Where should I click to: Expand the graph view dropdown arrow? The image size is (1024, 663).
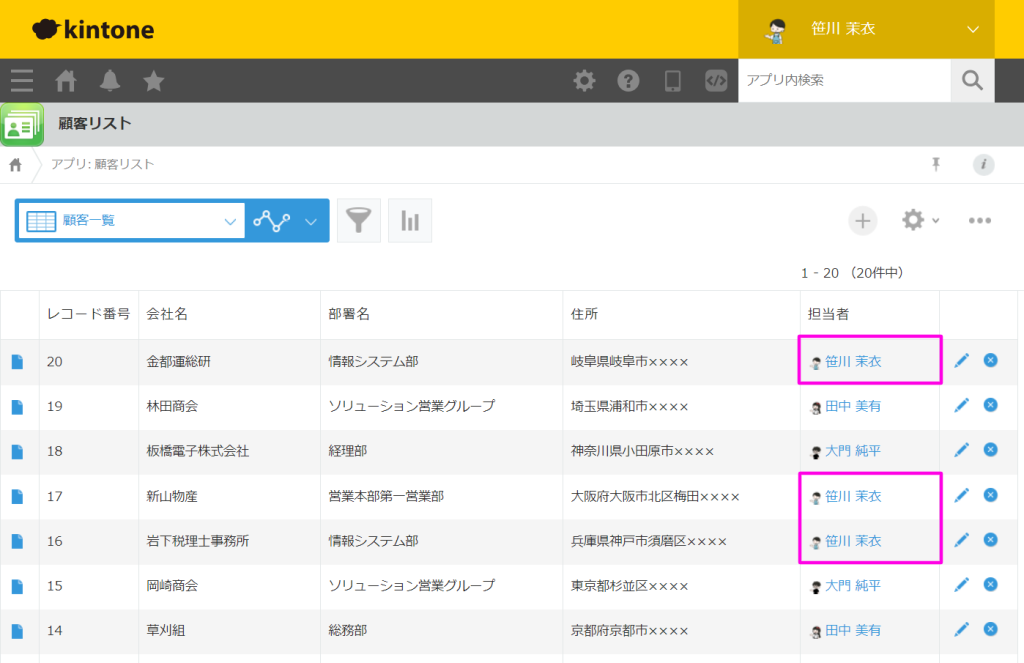[312, 221]
